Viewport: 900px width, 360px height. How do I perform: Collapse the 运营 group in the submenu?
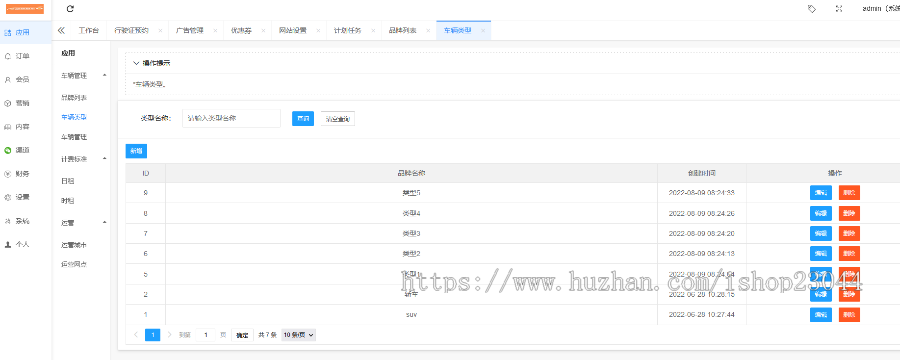[104, 222]
